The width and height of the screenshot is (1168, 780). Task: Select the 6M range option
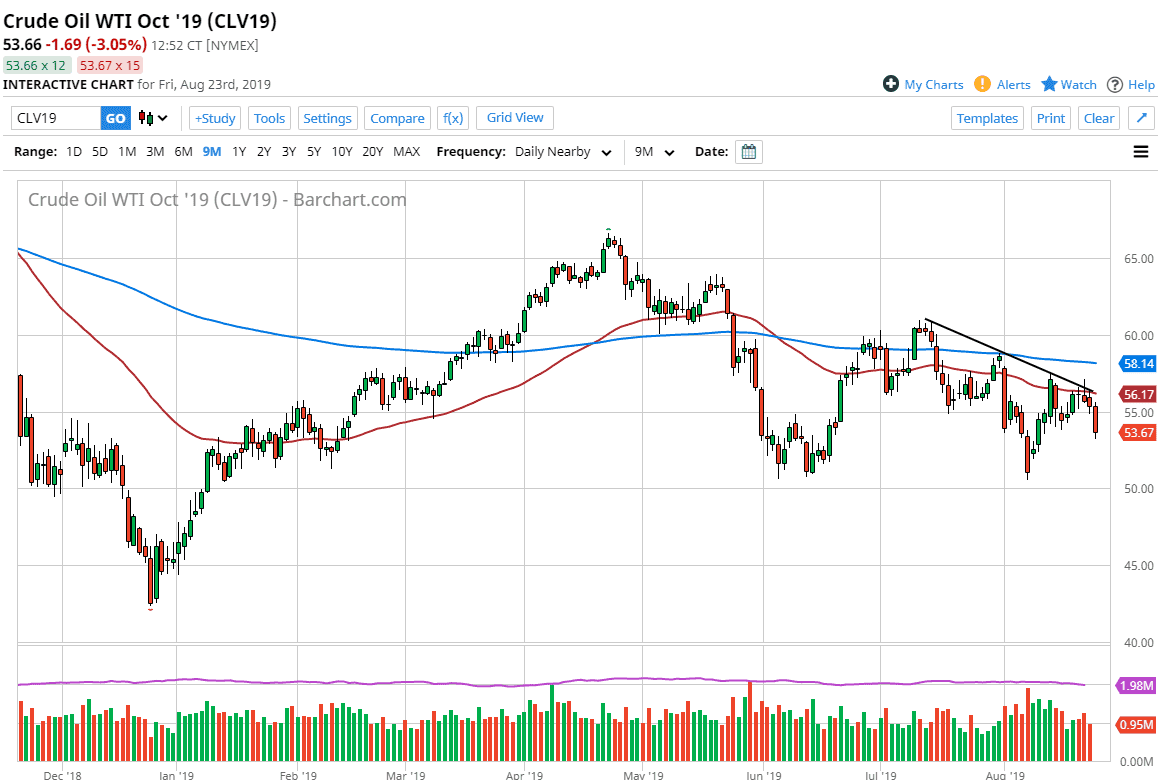pos(183,152)
